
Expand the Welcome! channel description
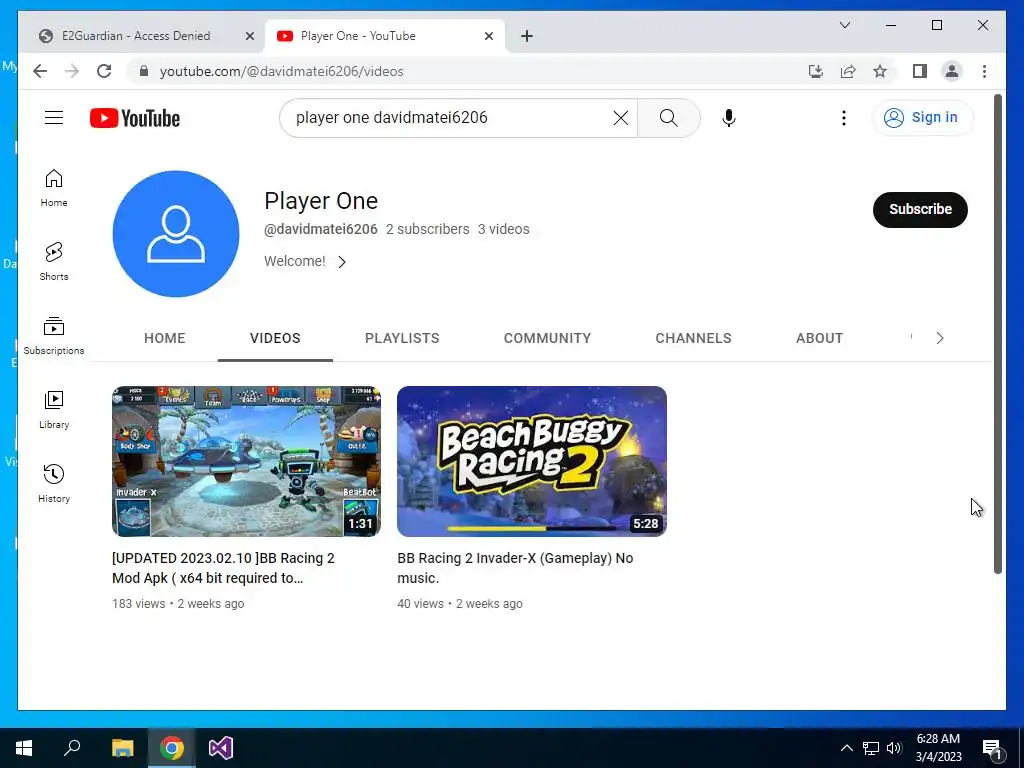click(305, 261)
